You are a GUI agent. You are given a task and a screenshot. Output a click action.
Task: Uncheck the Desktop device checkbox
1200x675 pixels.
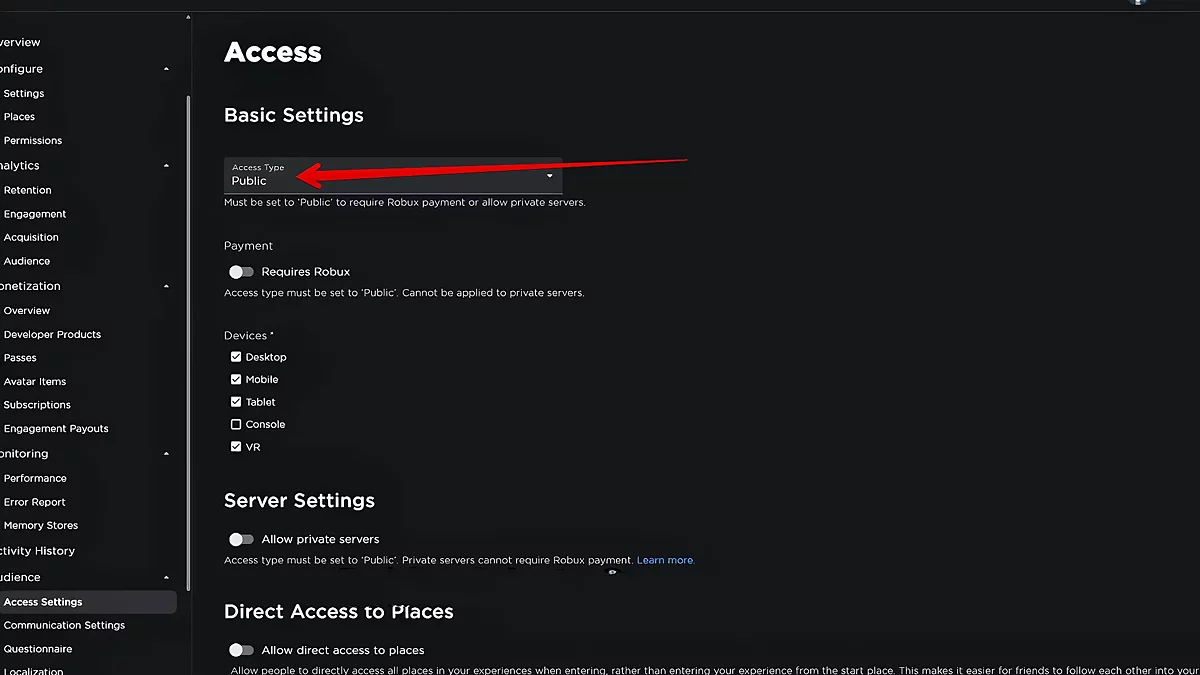[236, 357]
